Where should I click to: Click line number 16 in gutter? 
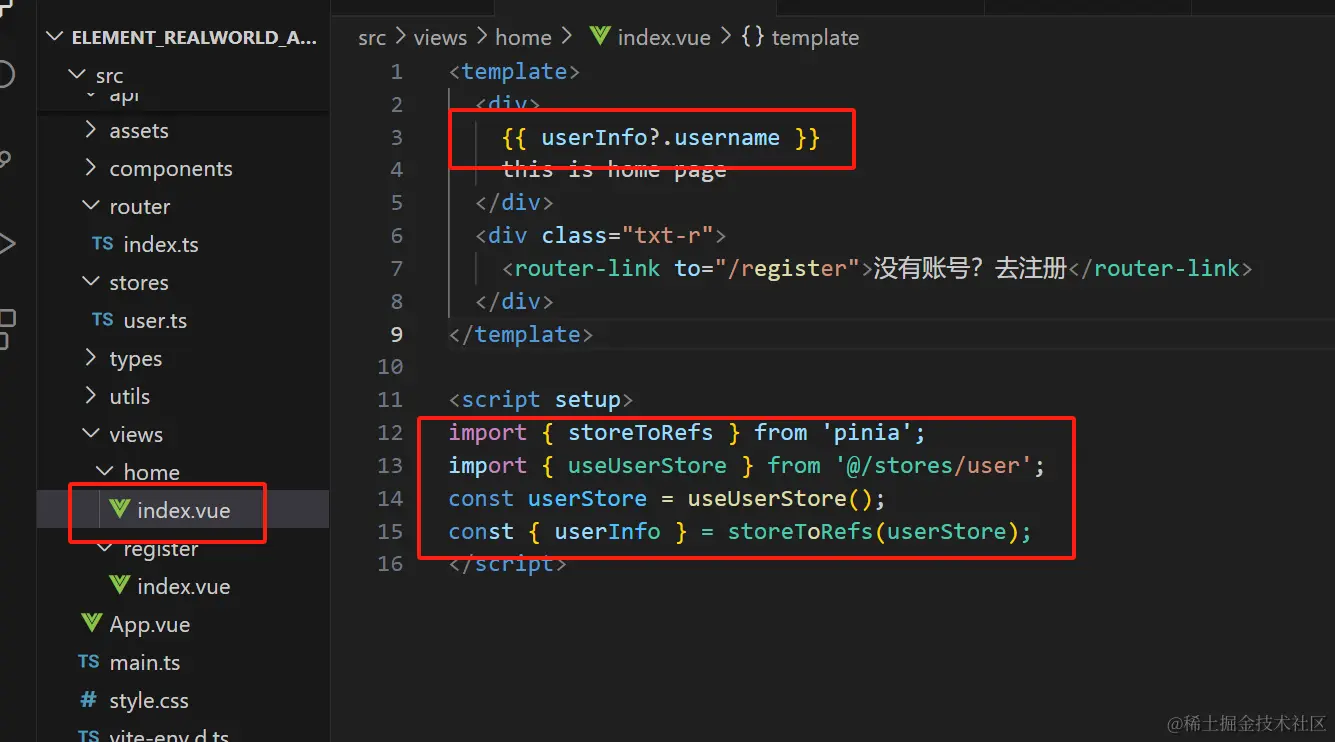point(390,564)
